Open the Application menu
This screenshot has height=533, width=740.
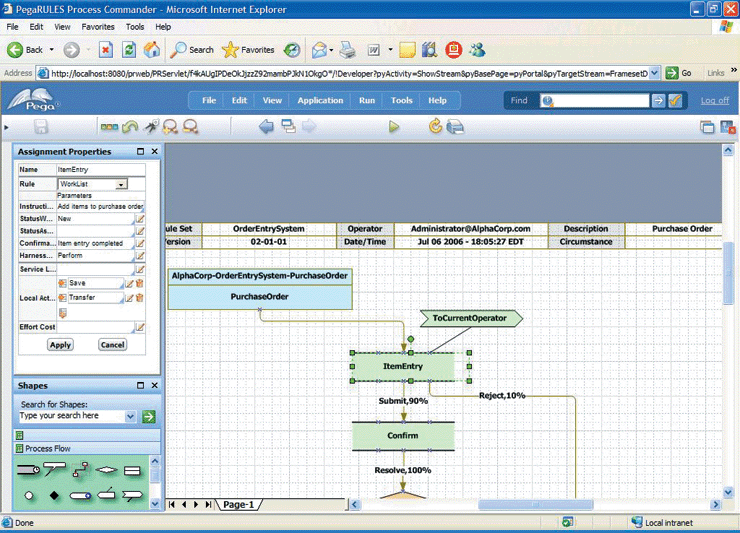[320, 100]
